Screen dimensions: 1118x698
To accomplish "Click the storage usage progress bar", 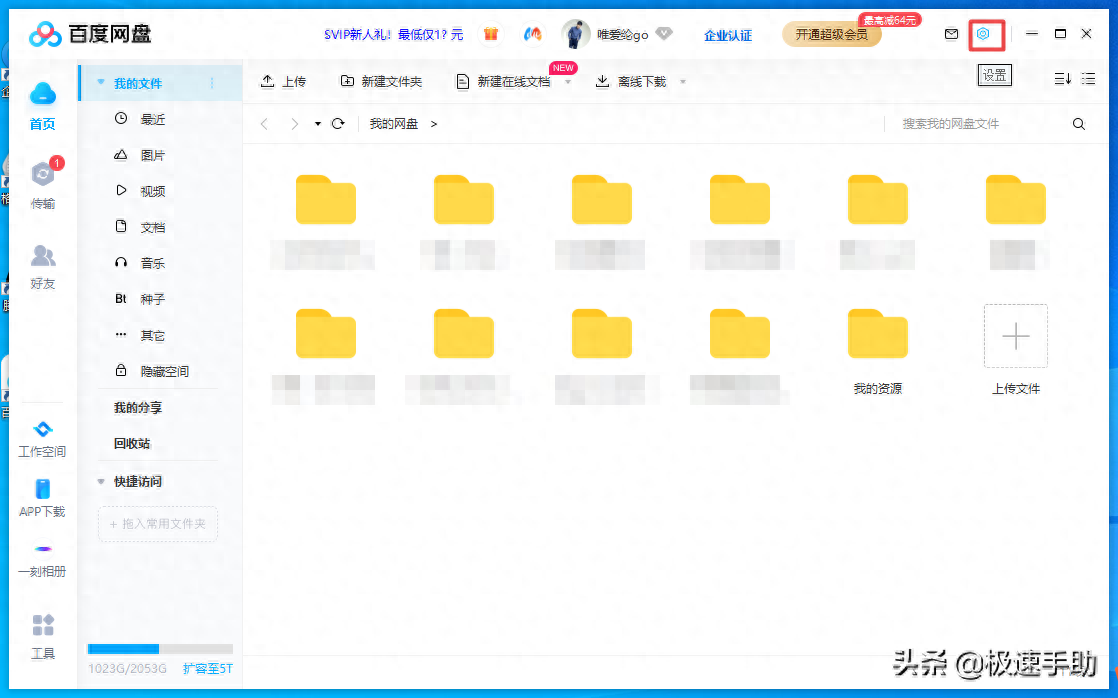I will (160, 649).
